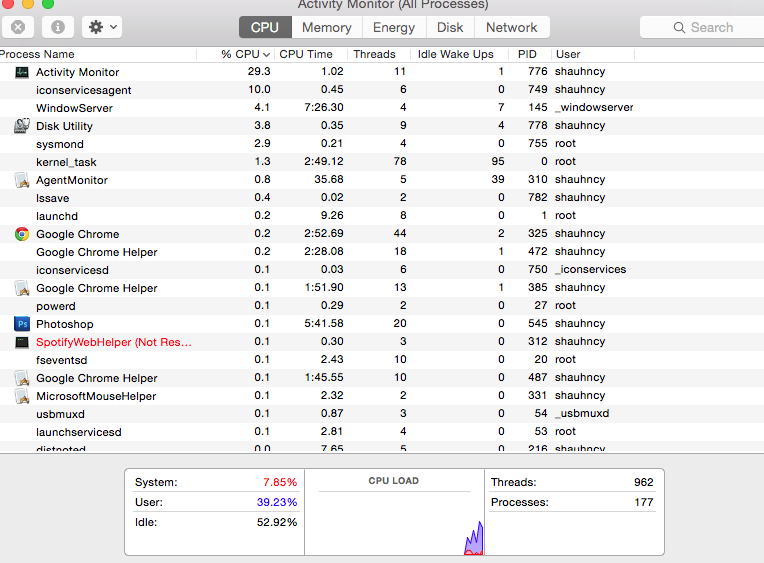Select the Photoshop process icon

point(22,324)
